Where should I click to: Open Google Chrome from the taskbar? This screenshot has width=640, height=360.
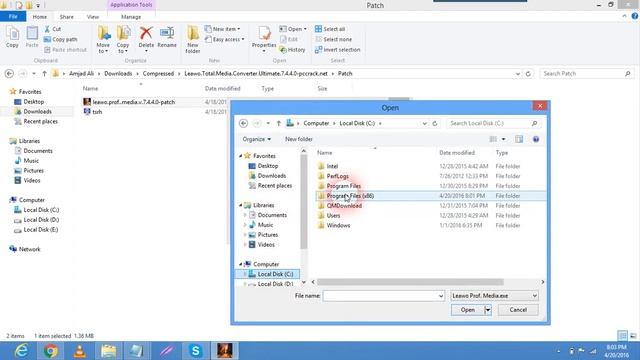click(51, 351)
